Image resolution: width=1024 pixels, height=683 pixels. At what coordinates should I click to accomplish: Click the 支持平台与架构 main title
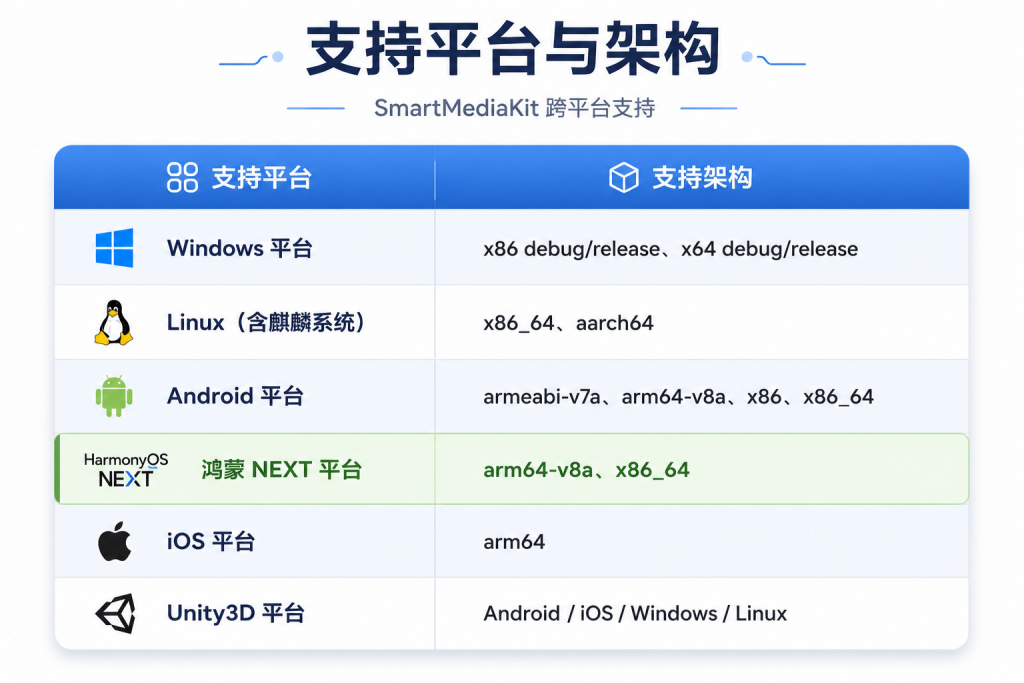point(513,48)
